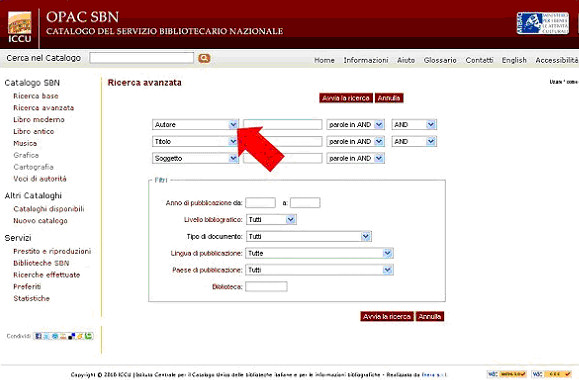The width and height of the screenshot is (579, 380).
Task: Open Cartografia in sidebar
Action: pyautogui.click(x=33, y=167)
